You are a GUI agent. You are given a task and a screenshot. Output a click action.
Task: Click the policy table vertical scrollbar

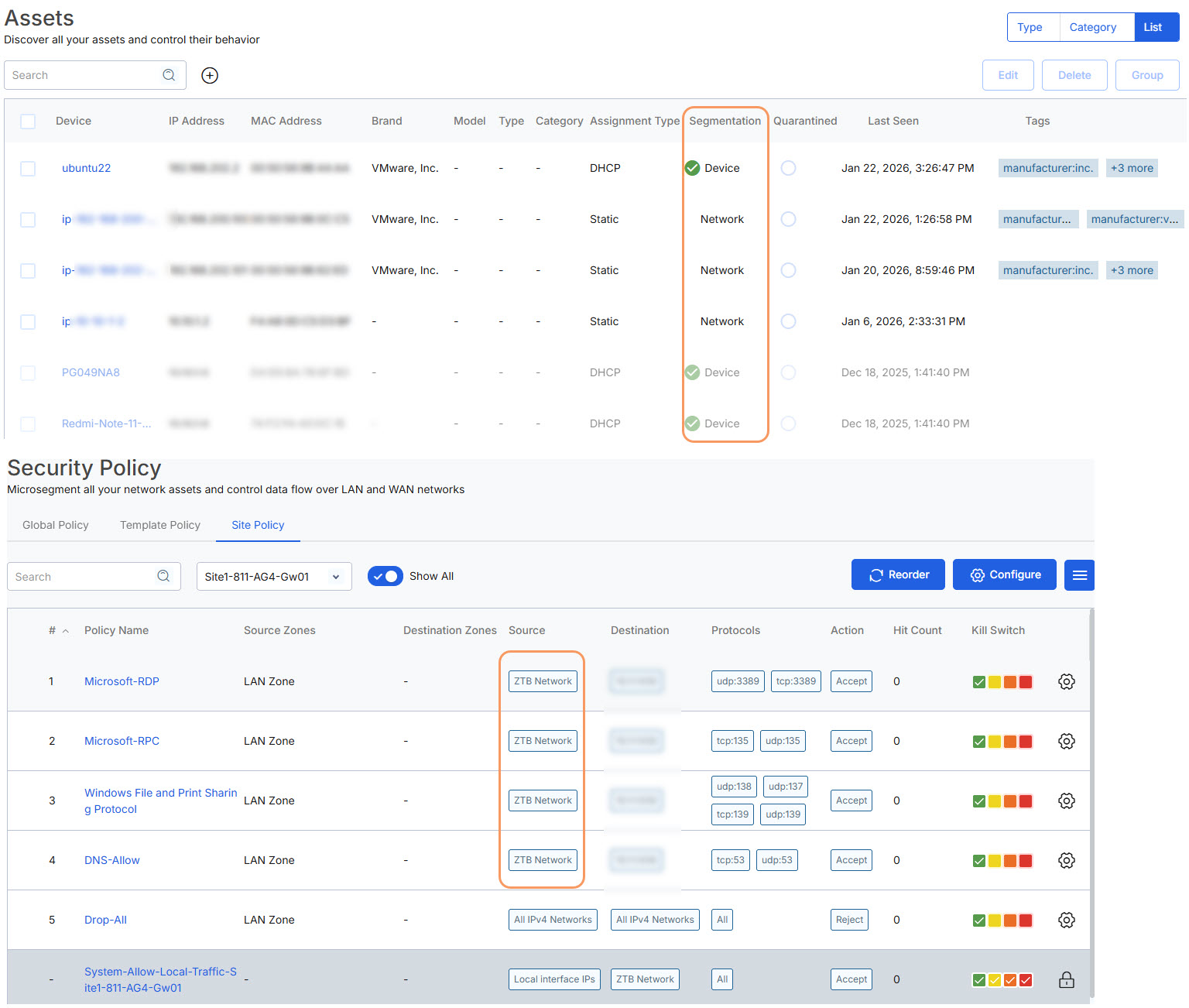click(1091, 803)
